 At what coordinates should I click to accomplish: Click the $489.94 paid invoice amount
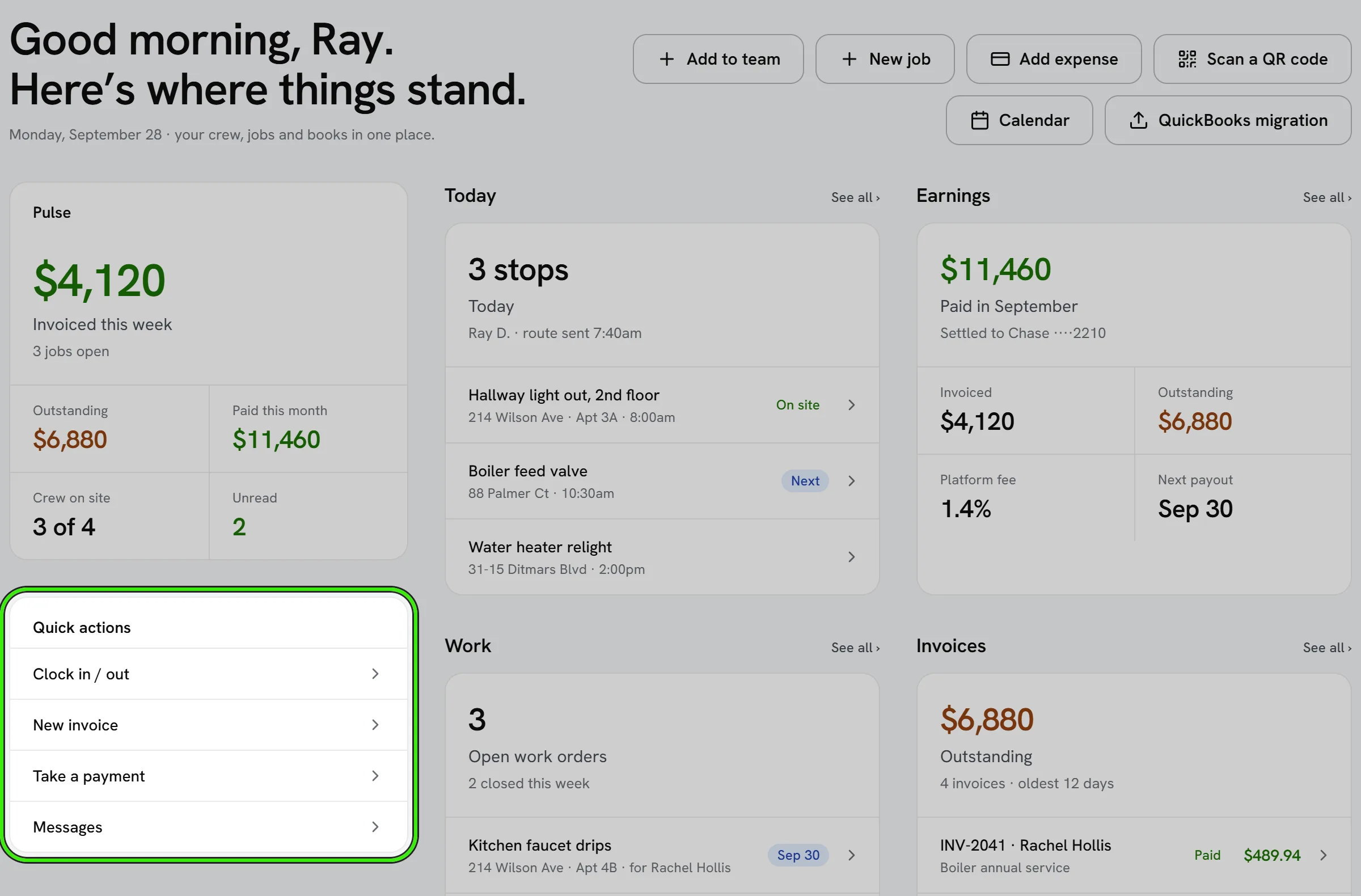tap(1273, 855)
